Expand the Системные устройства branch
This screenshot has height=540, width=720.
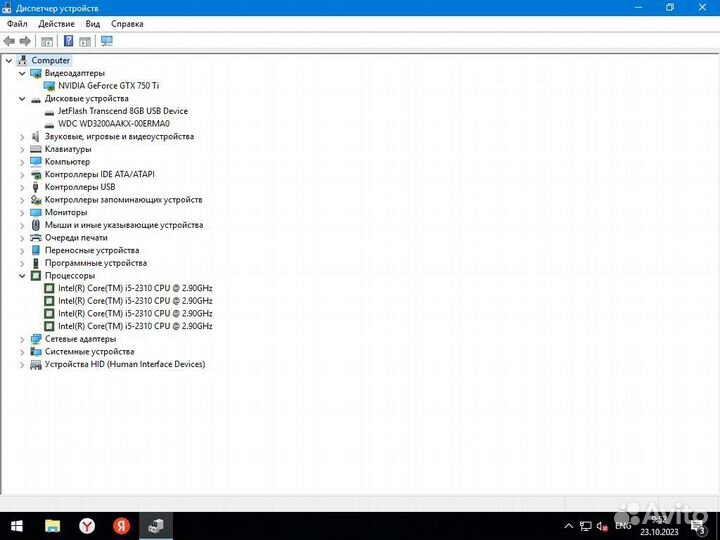point(22,352)
